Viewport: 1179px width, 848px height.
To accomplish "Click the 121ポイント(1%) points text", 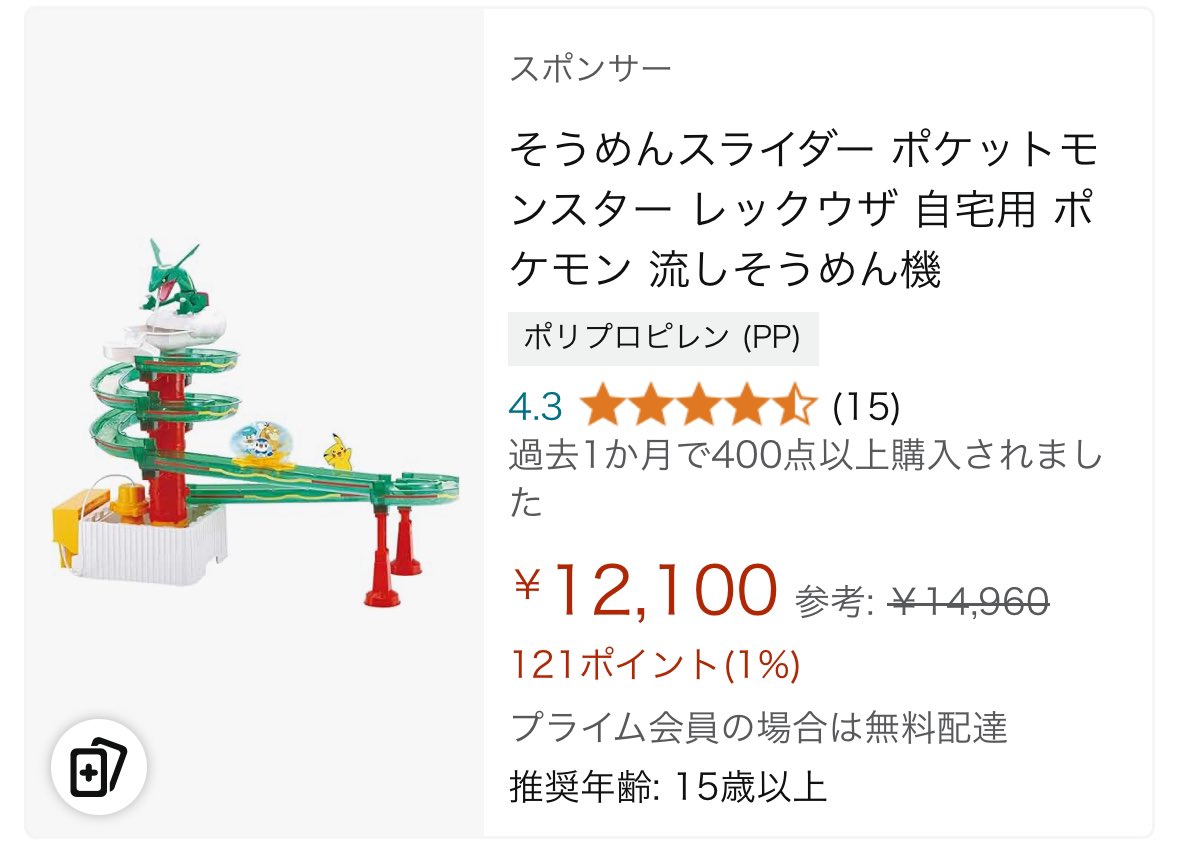I will [x=655, y=664].
